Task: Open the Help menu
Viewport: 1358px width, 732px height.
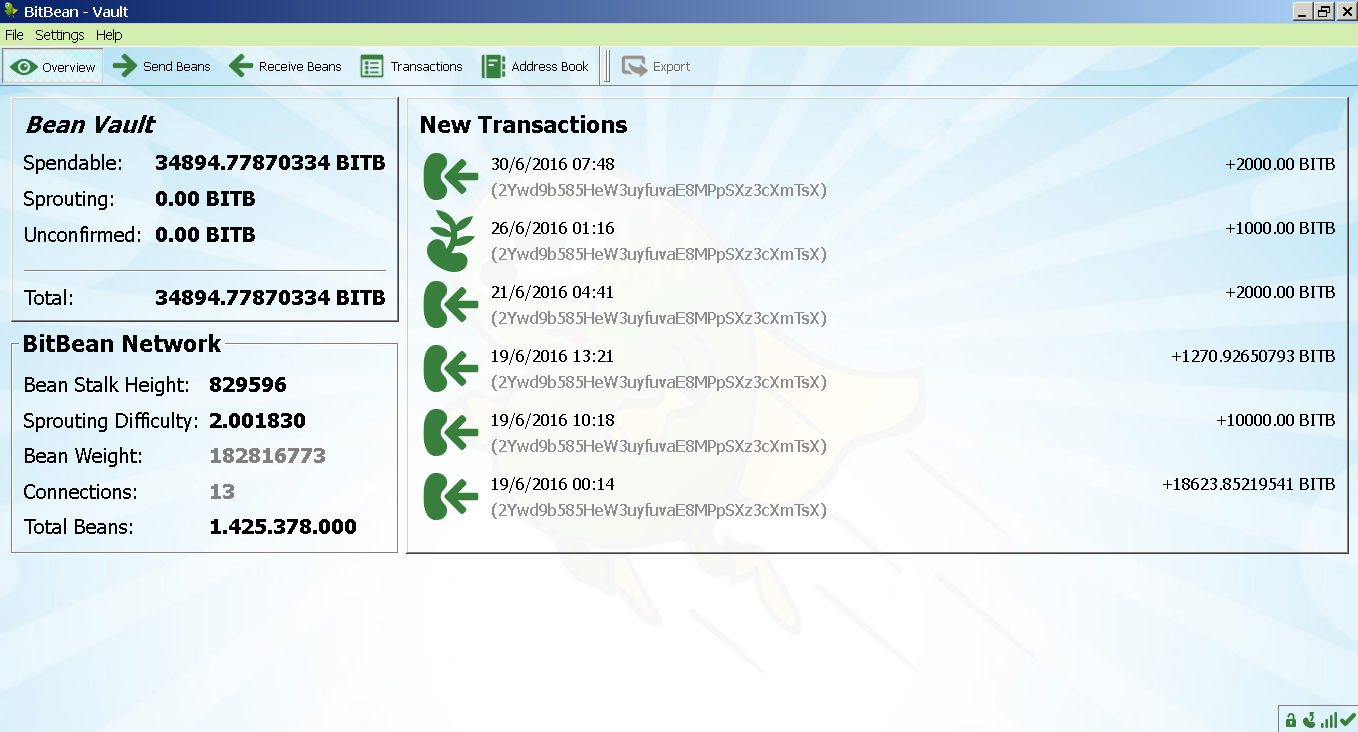Action: pos(109,35)
